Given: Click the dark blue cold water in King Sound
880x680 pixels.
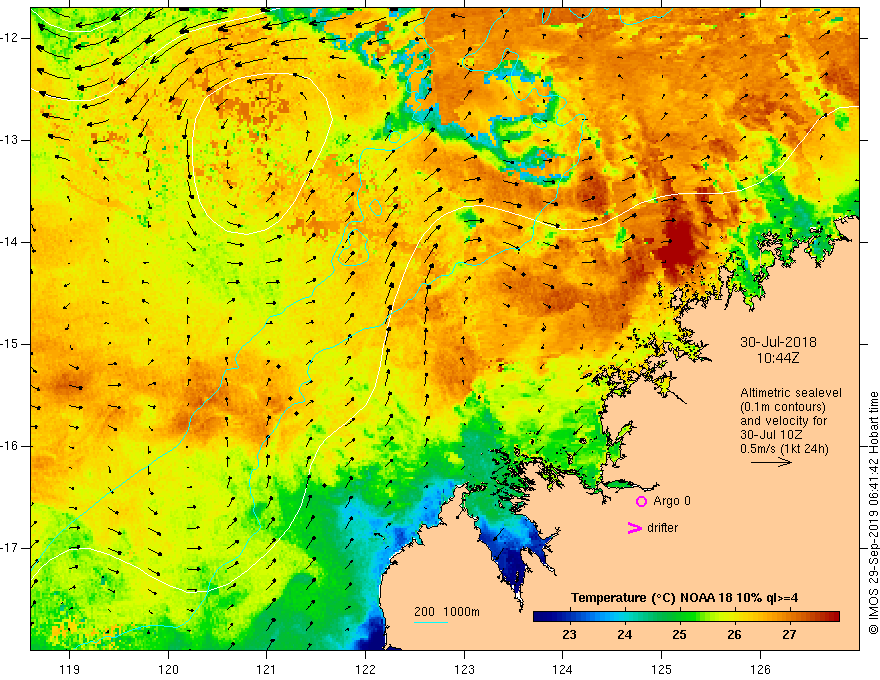Looking at the screenshot, I should (514, 564).
